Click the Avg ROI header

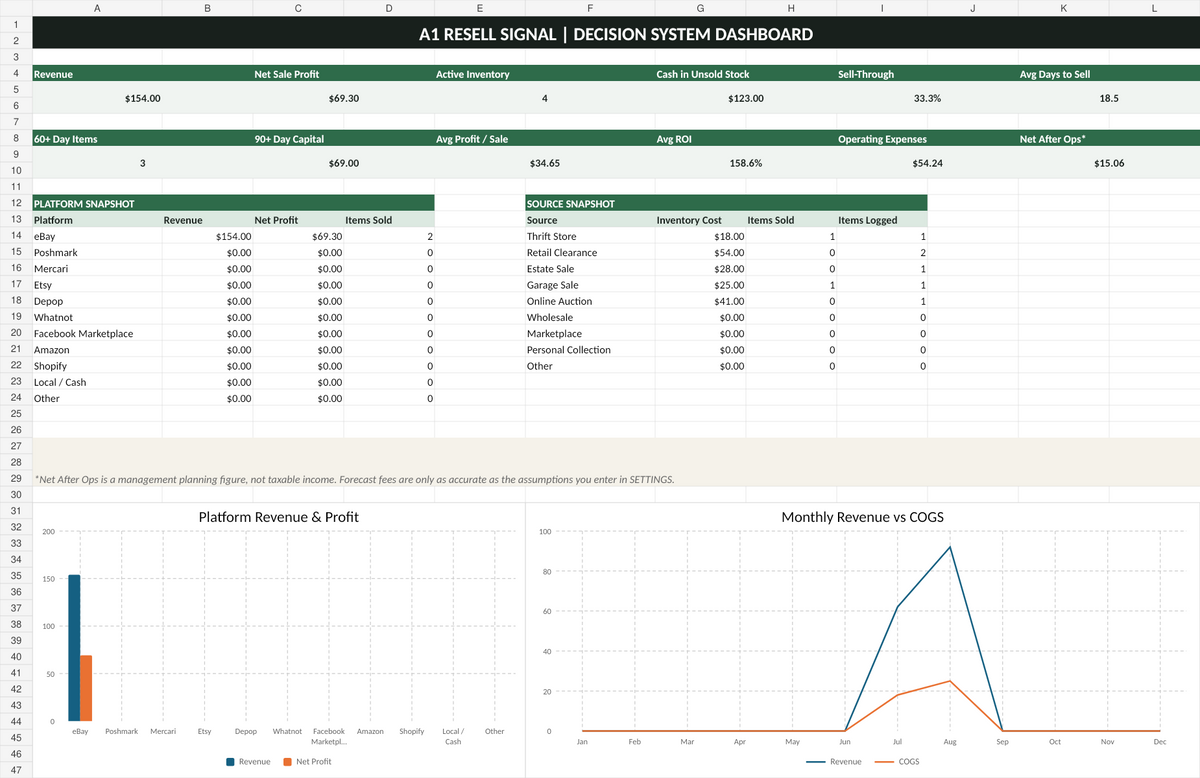pos(745,138)
